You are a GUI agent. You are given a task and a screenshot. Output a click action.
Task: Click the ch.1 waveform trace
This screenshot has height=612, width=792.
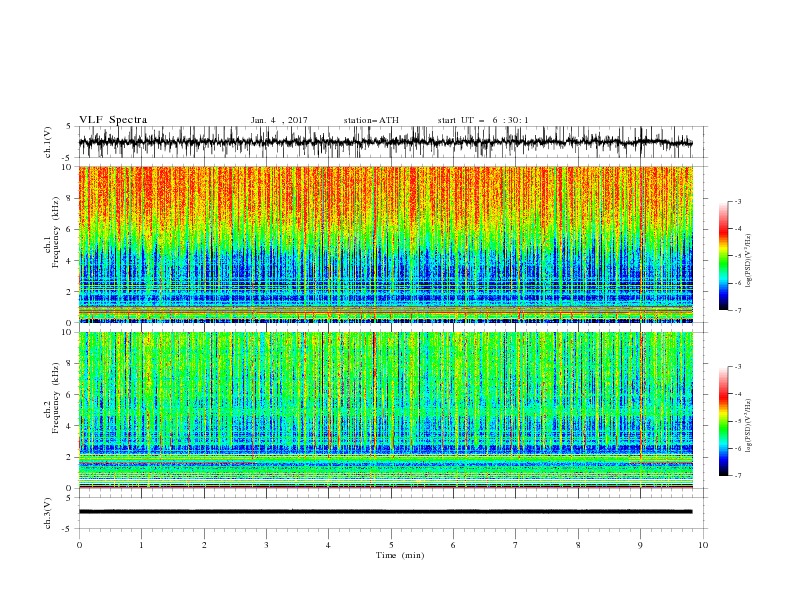click(x=385, y=142)
